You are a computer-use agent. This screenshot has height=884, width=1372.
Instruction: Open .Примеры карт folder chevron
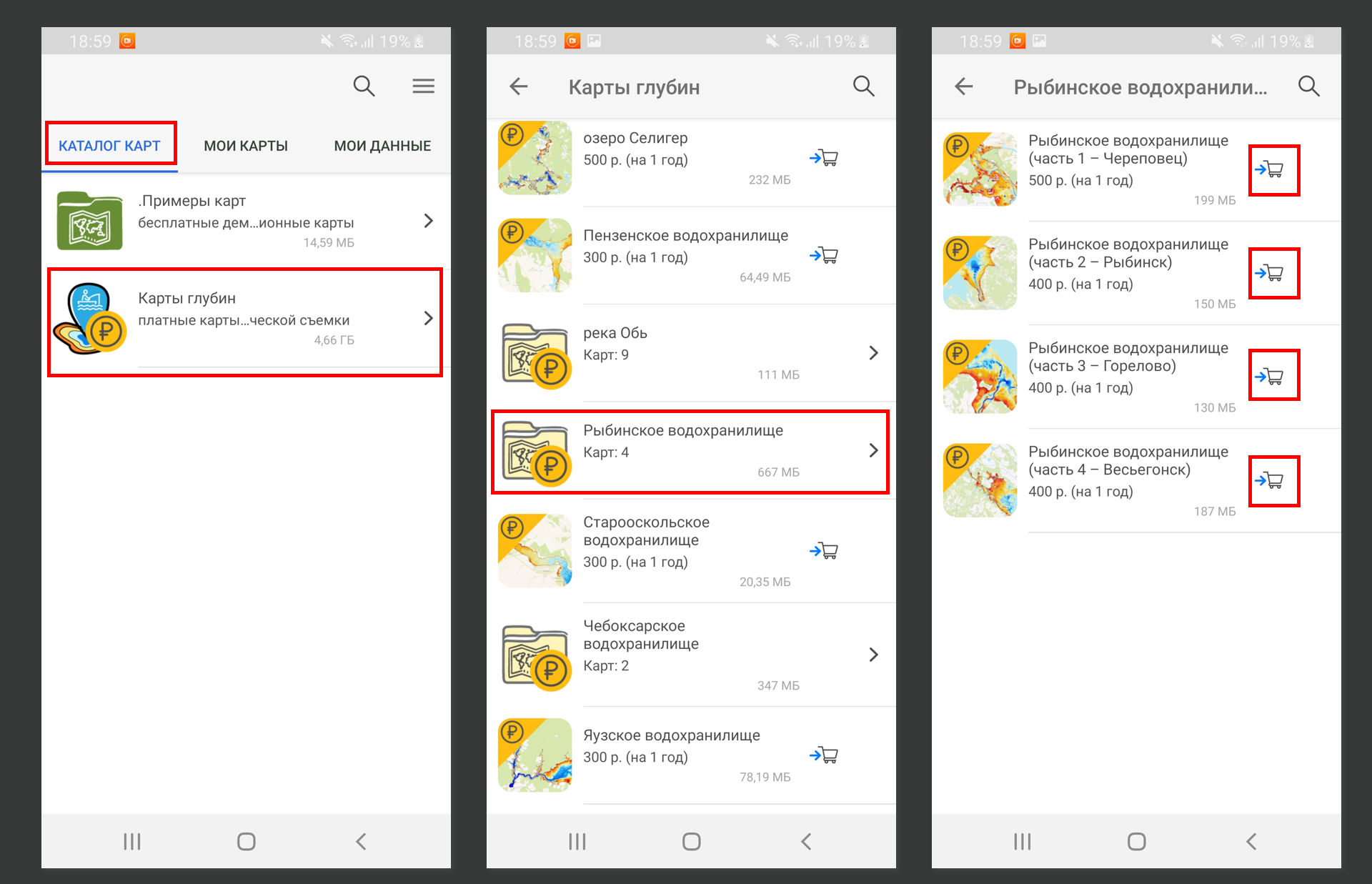pyautogui.click(x=429, y=221)
